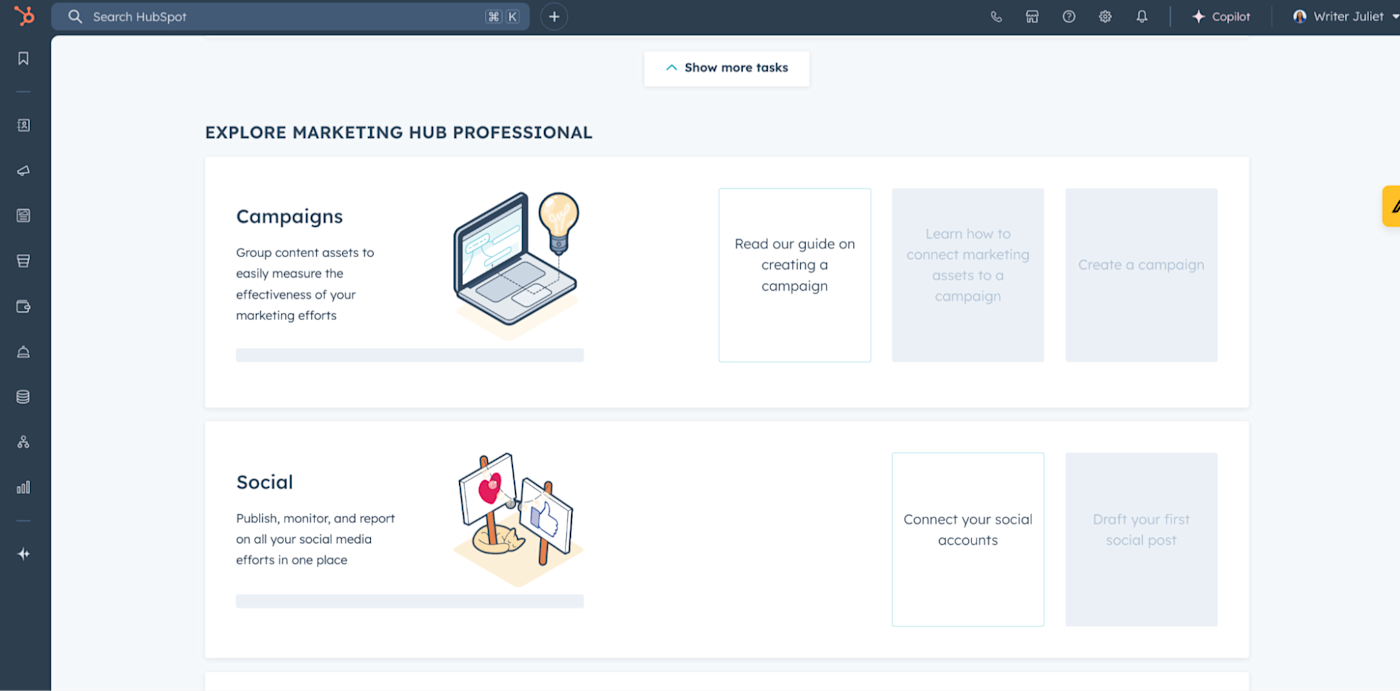Open the Breeze sparkle sidebar icon
The width and height of the screenshot is (1400, 691).
(24, 554)
